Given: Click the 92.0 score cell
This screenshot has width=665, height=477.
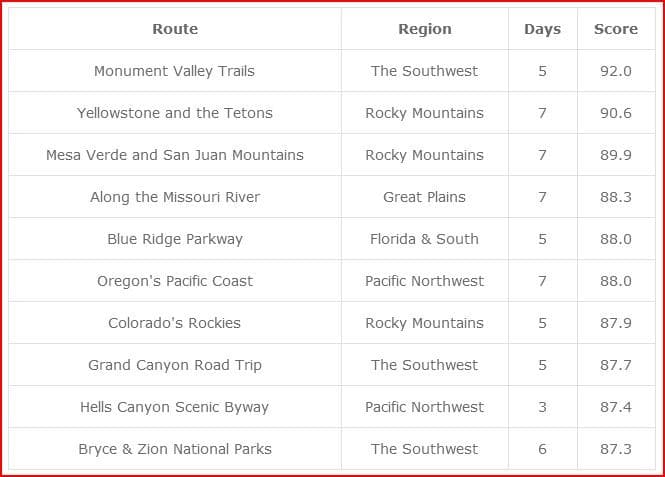Looking at the screenshot, I should tap(615, 71).
